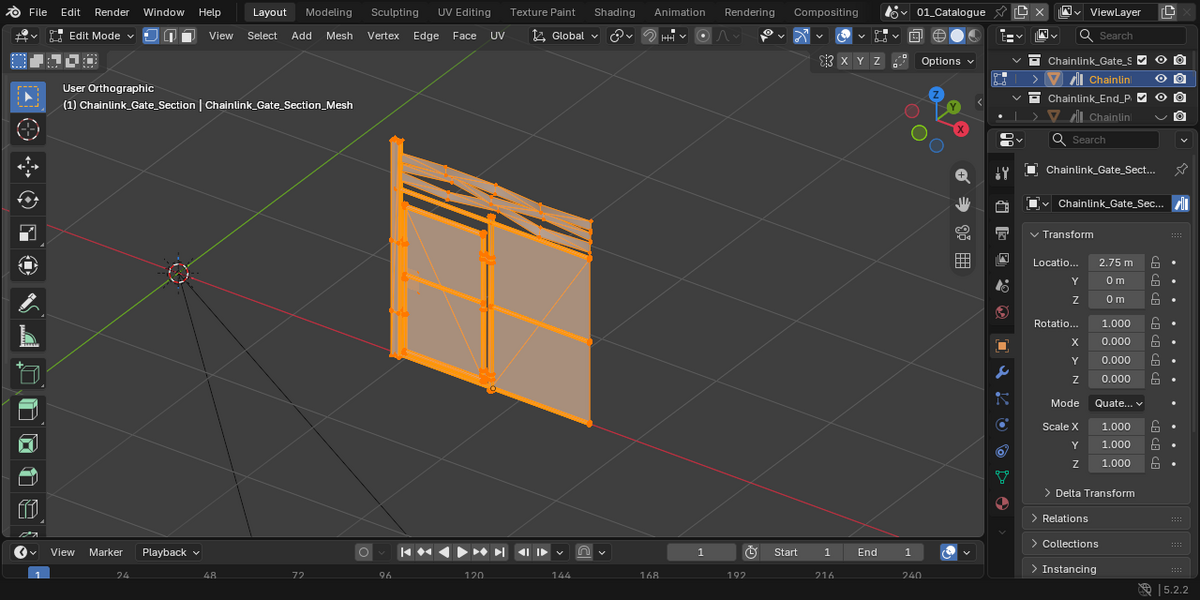Viewport: 1200px width, 600px height.
Task: Open the Particles properties tab
Action: (1002, 398)
